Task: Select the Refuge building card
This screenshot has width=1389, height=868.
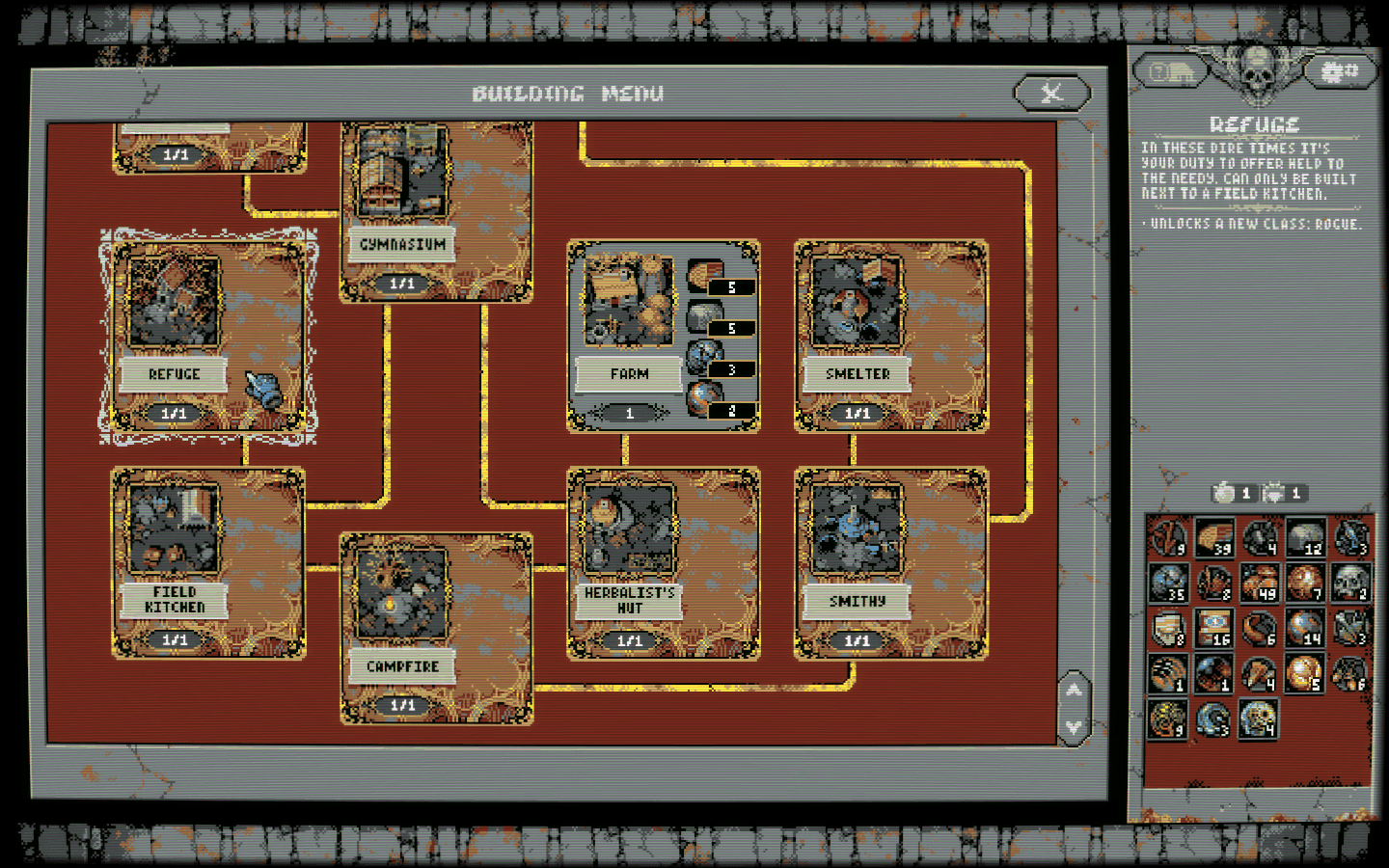Action: pyautogui.click(x=208, y=336)
